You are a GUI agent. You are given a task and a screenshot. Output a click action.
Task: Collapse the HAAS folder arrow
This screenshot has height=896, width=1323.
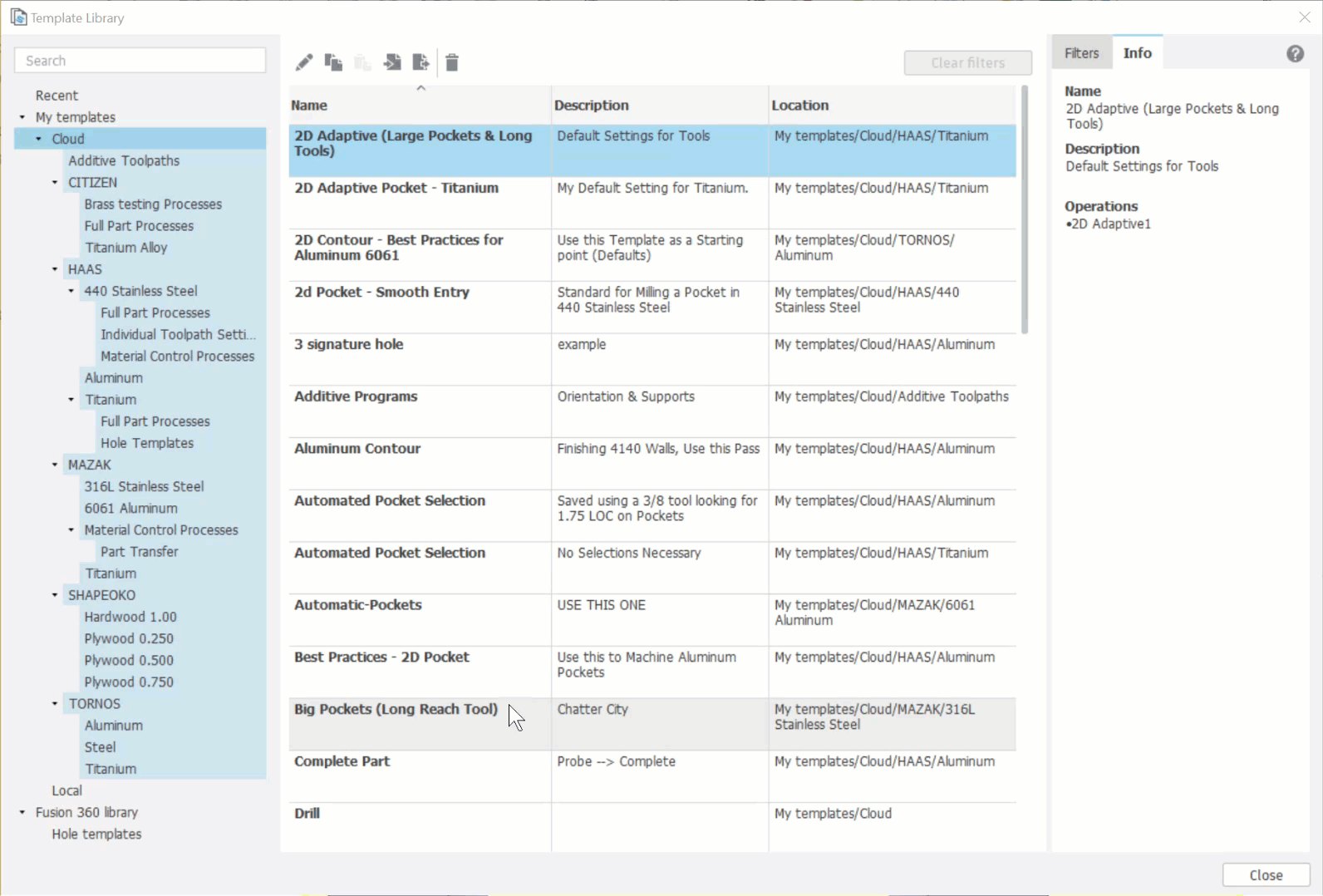pyautogui.click(x=55, y=269)
